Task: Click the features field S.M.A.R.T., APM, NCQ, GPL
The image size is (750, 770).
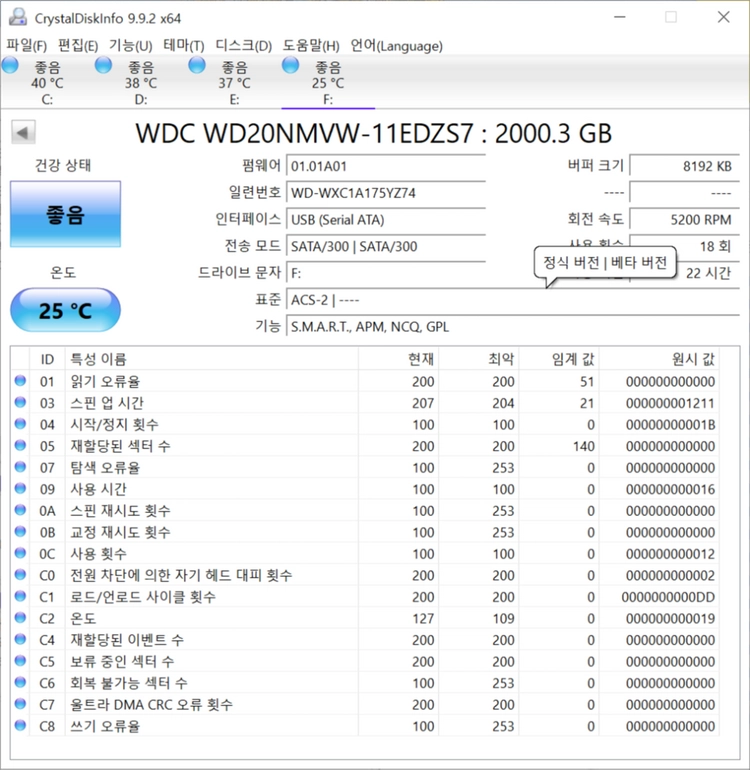Action: (513, 327)
